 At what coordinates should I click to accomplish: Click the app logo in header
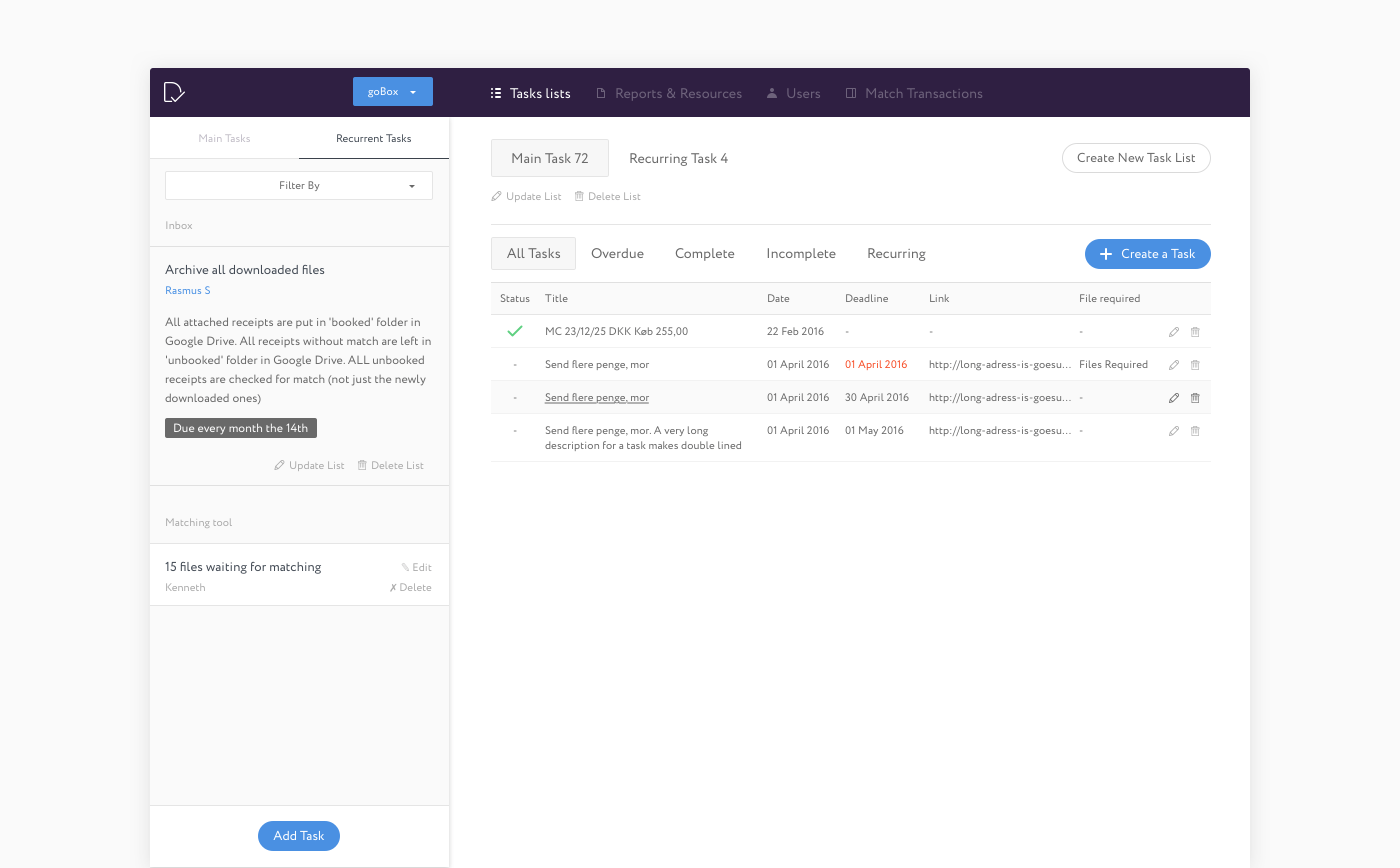point(174,92)
